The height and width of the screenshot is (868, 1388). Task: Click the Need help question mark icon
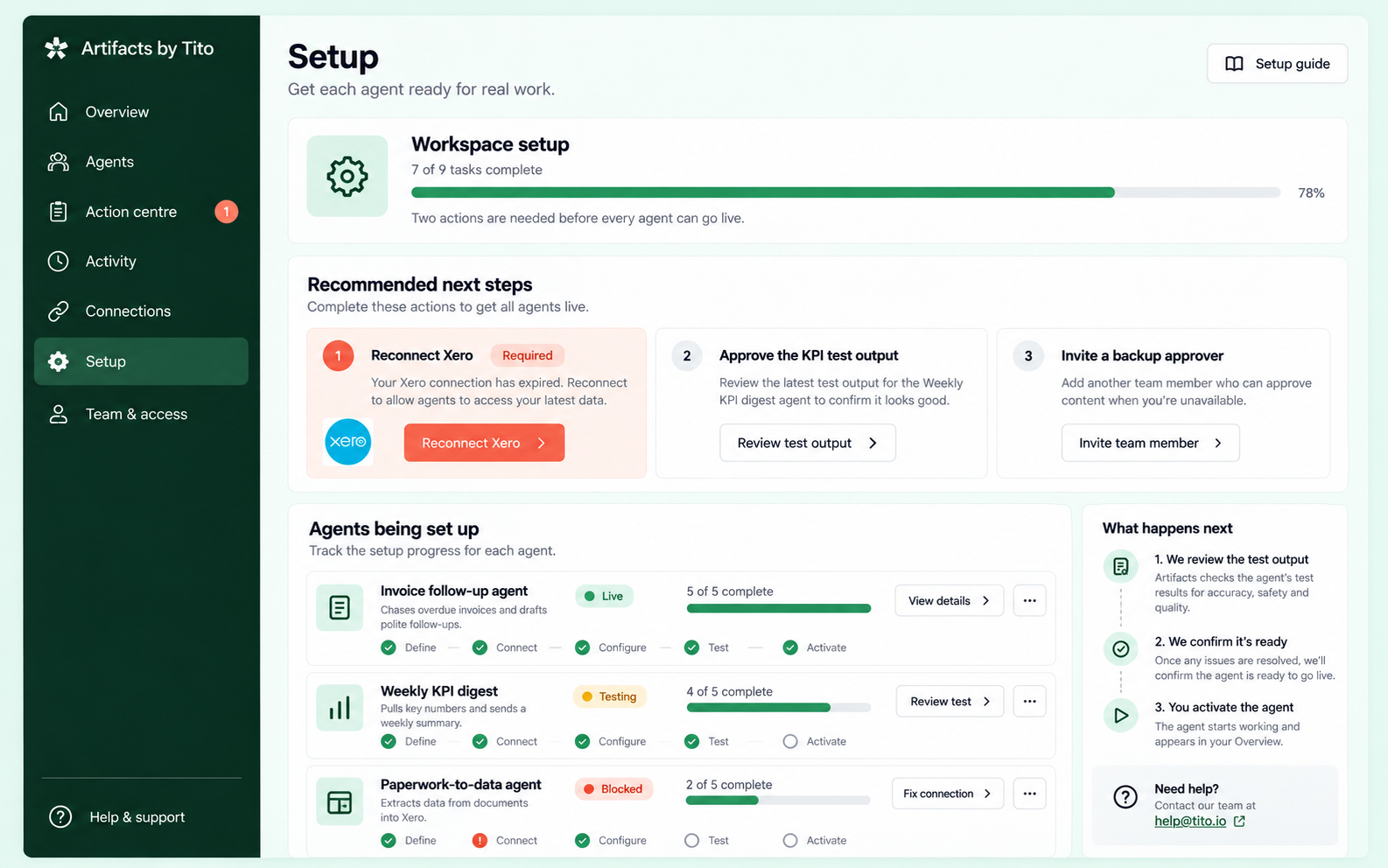click(x=1125, y=796)
